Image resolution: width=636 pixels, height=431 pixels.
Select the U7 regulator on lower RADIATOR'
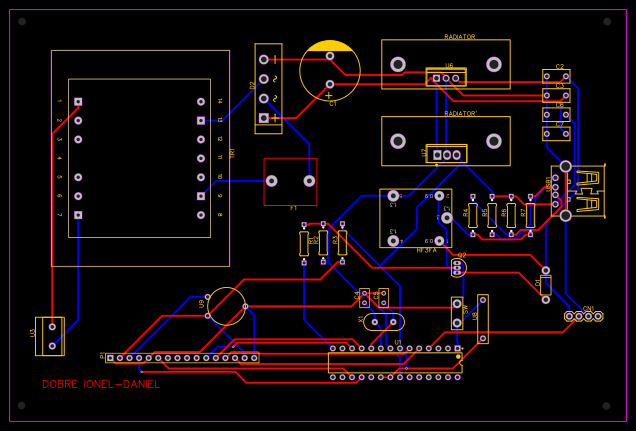coord(446,154)
